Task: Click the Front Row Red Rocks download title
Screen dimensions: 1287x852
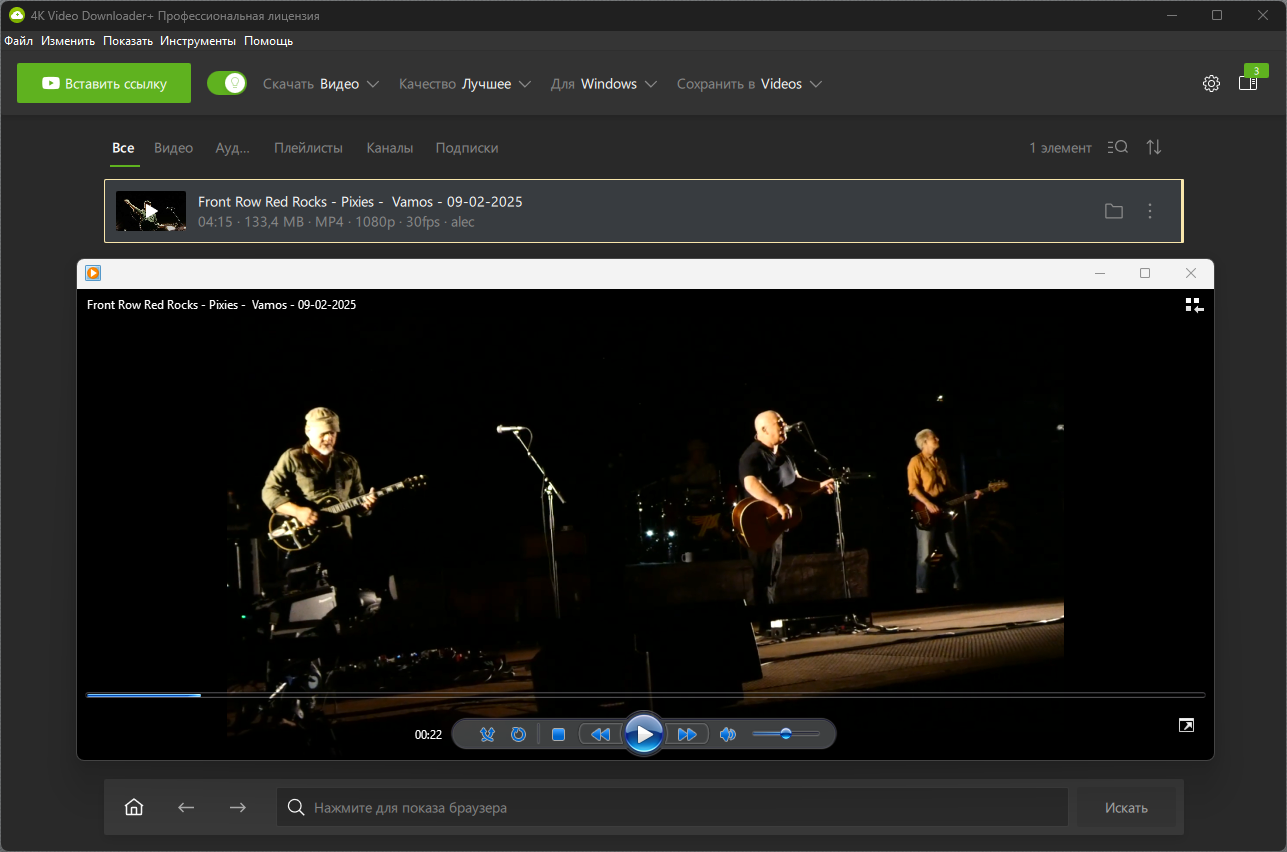Action: point(360,202)
